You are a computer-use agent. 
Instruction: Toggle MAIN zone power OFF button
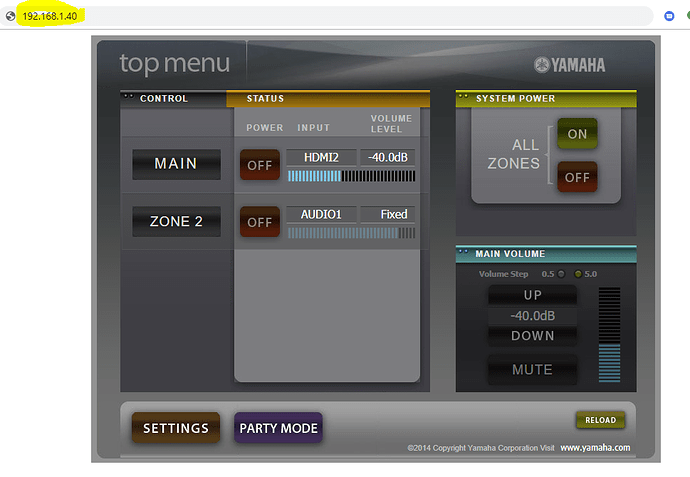point(260,165)
